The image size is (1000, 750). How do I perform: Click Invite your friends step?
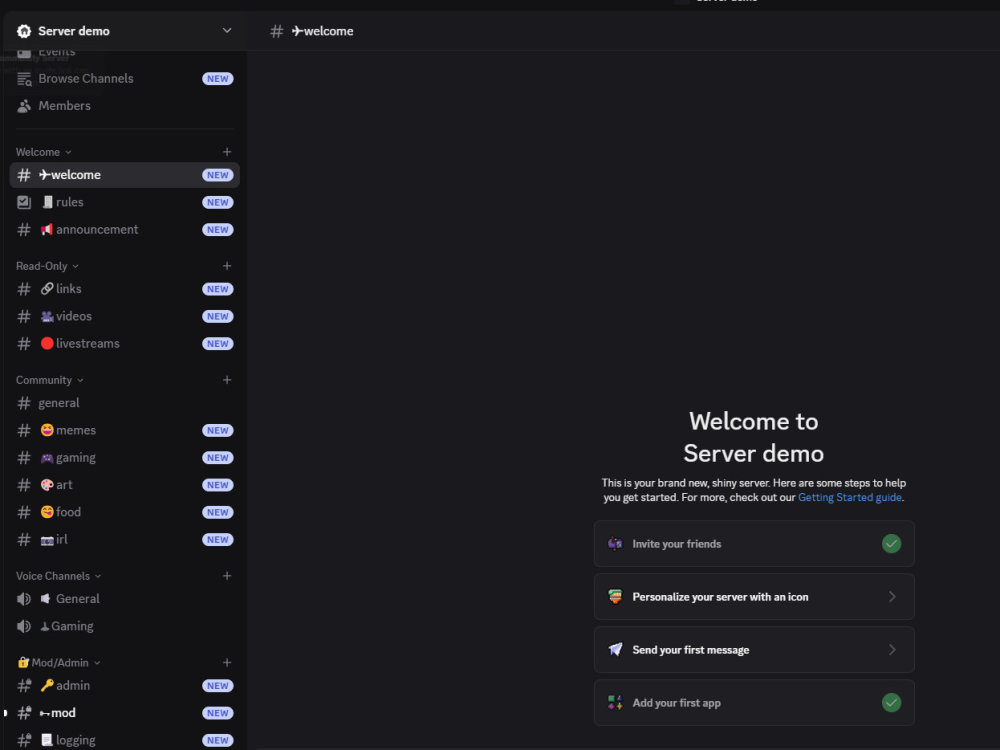tap(754, 544)
